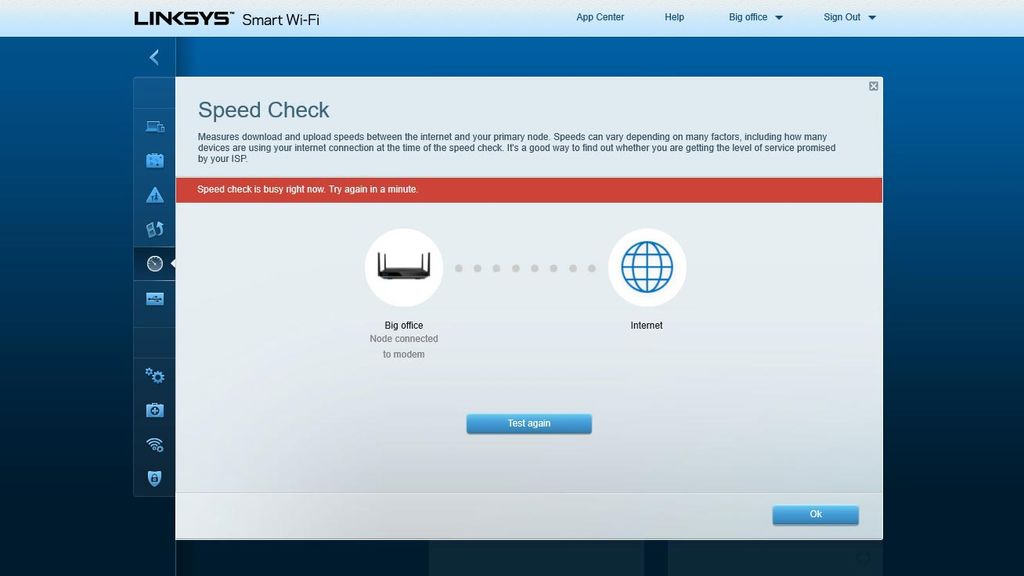Open the External Storage icon
Screen dimensions: 1024x576
(154, 298)
